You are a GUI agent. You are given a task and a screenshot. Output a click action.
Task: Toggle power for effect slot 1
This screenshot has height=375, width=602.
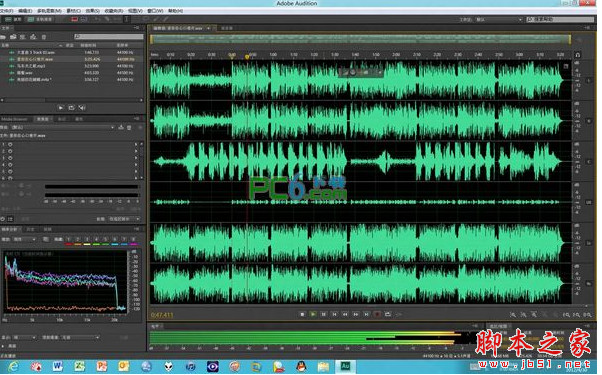pyautogui.click(x=10, y=145)
